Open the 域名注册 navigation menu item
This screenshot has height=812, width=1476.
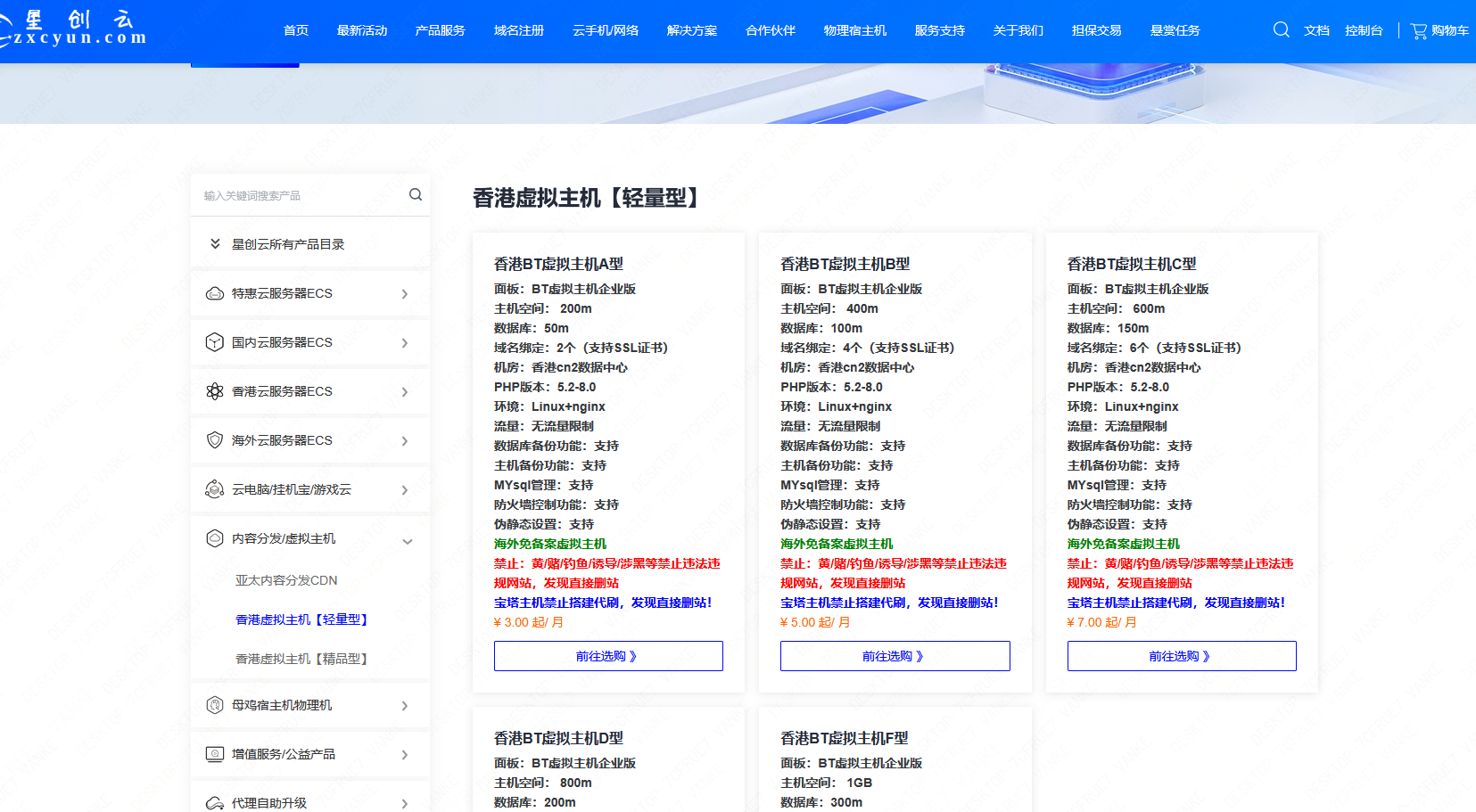coord(518,30)
